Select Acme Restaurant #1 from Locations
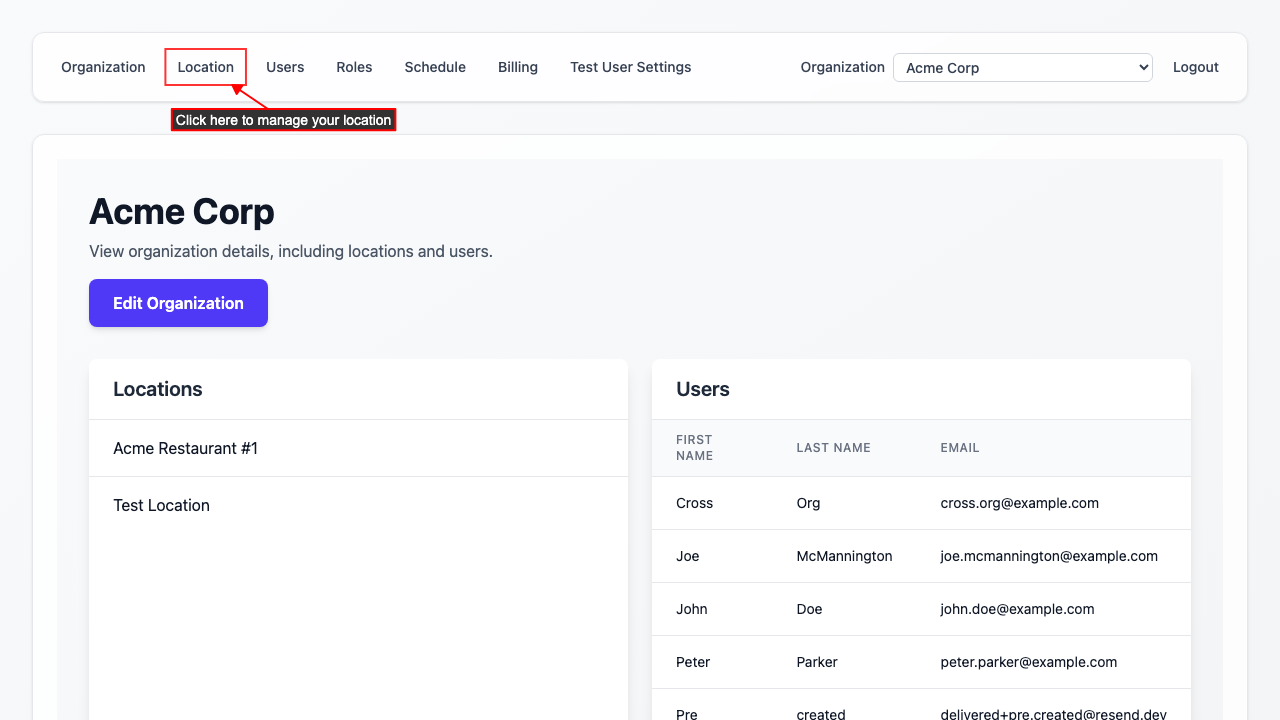Screen dimensions: 1280x720 (185, 448)
